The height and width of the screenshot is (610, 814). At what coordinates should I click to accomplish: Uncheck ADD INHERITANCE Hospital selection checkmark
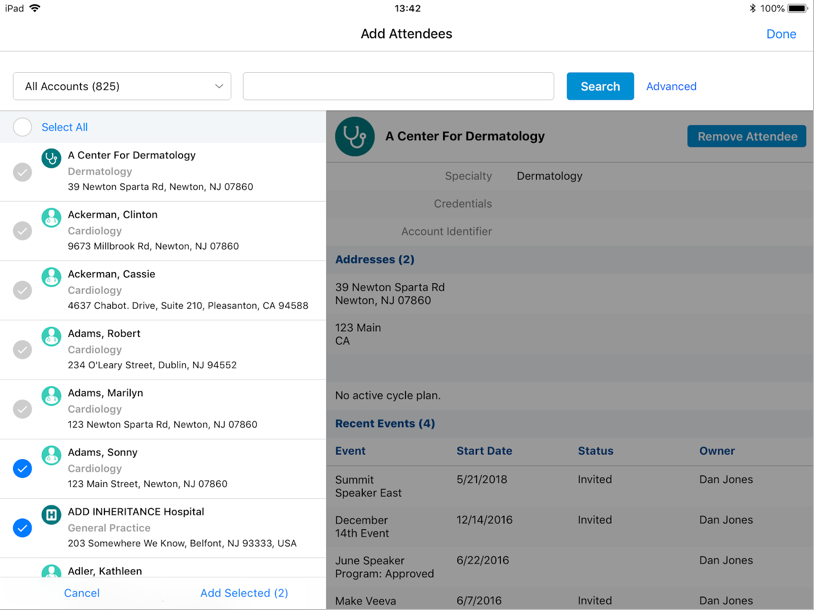tap(23, 528)
